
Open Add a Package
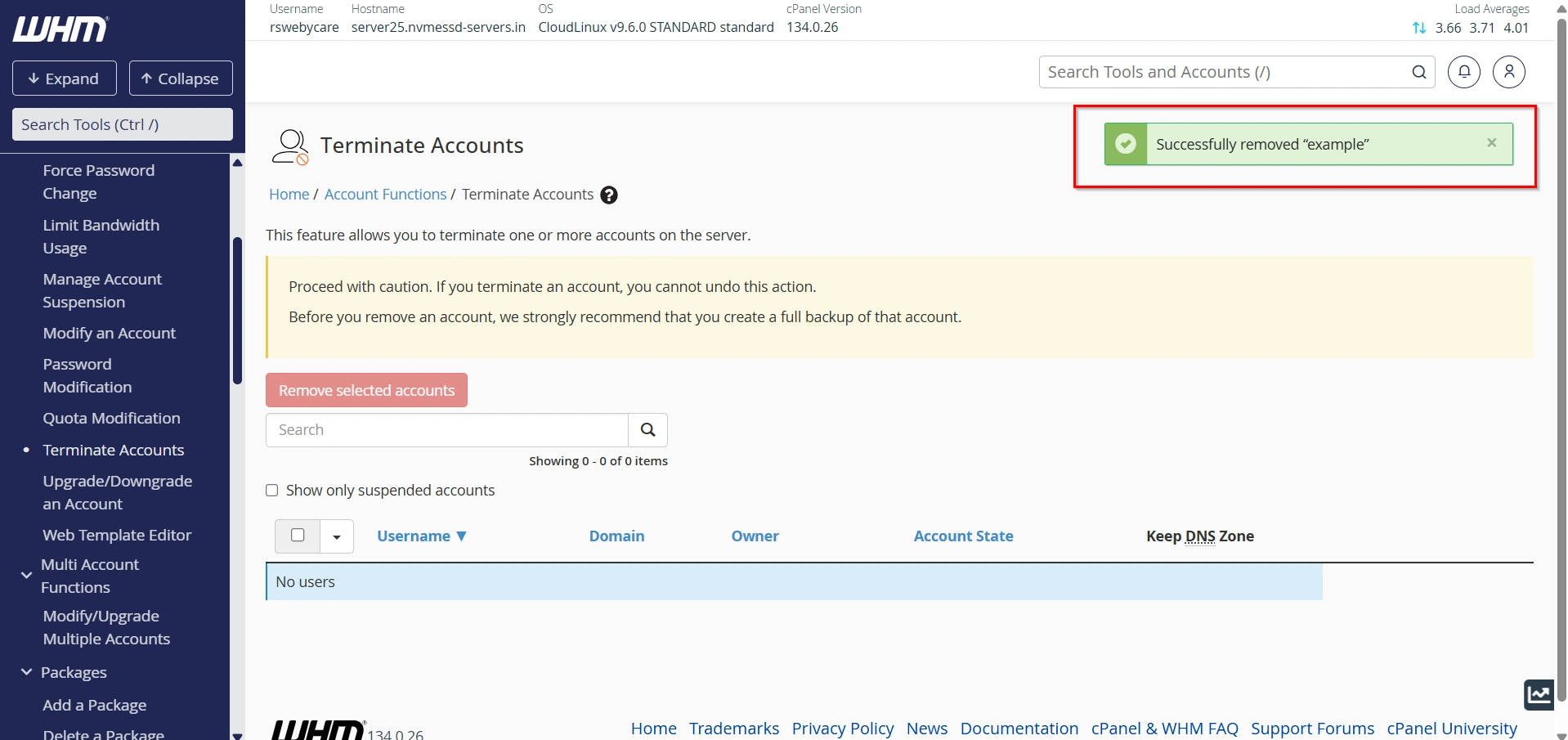click(94, 705)
